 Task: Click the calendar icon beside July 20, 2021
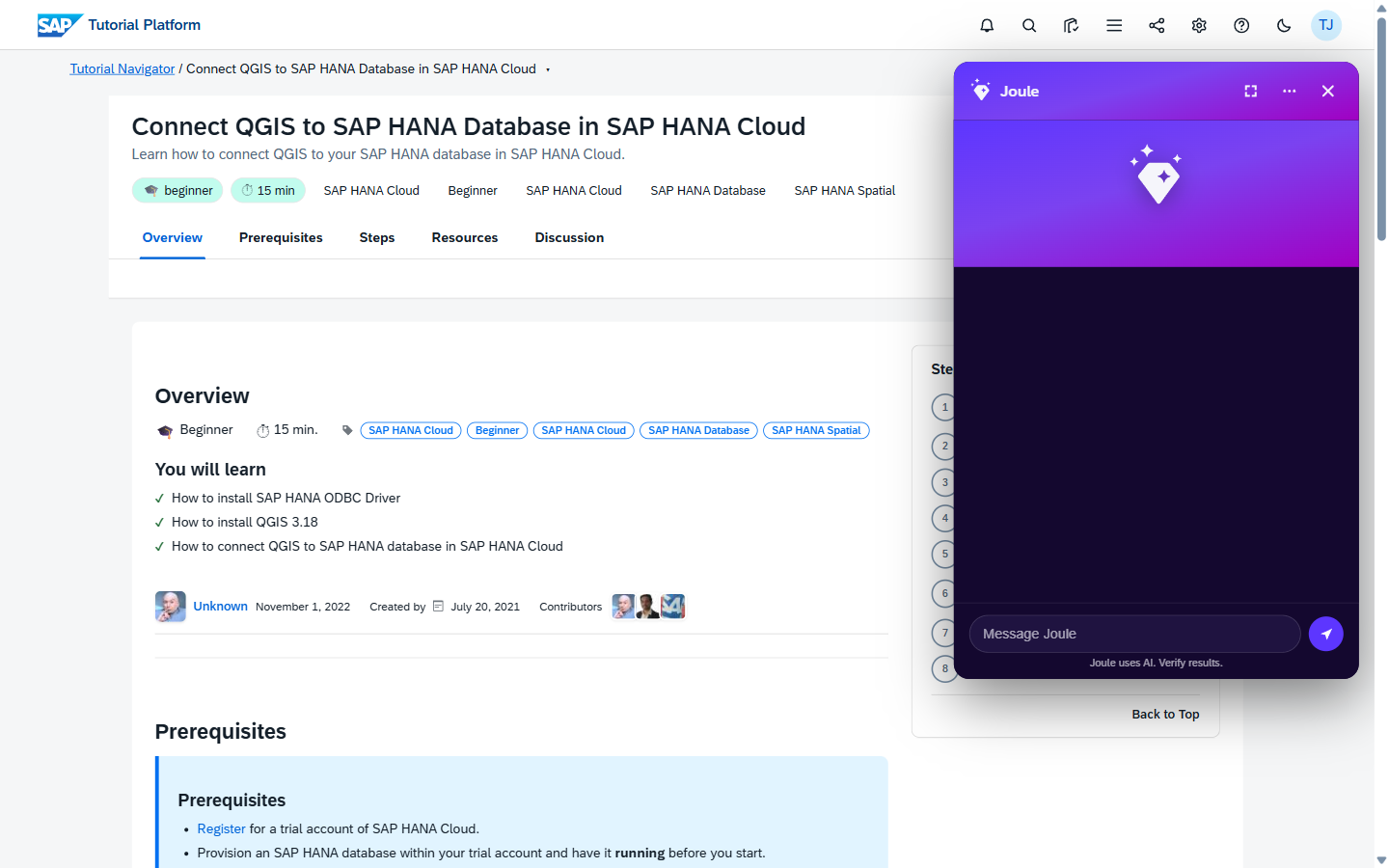(438, 607)
